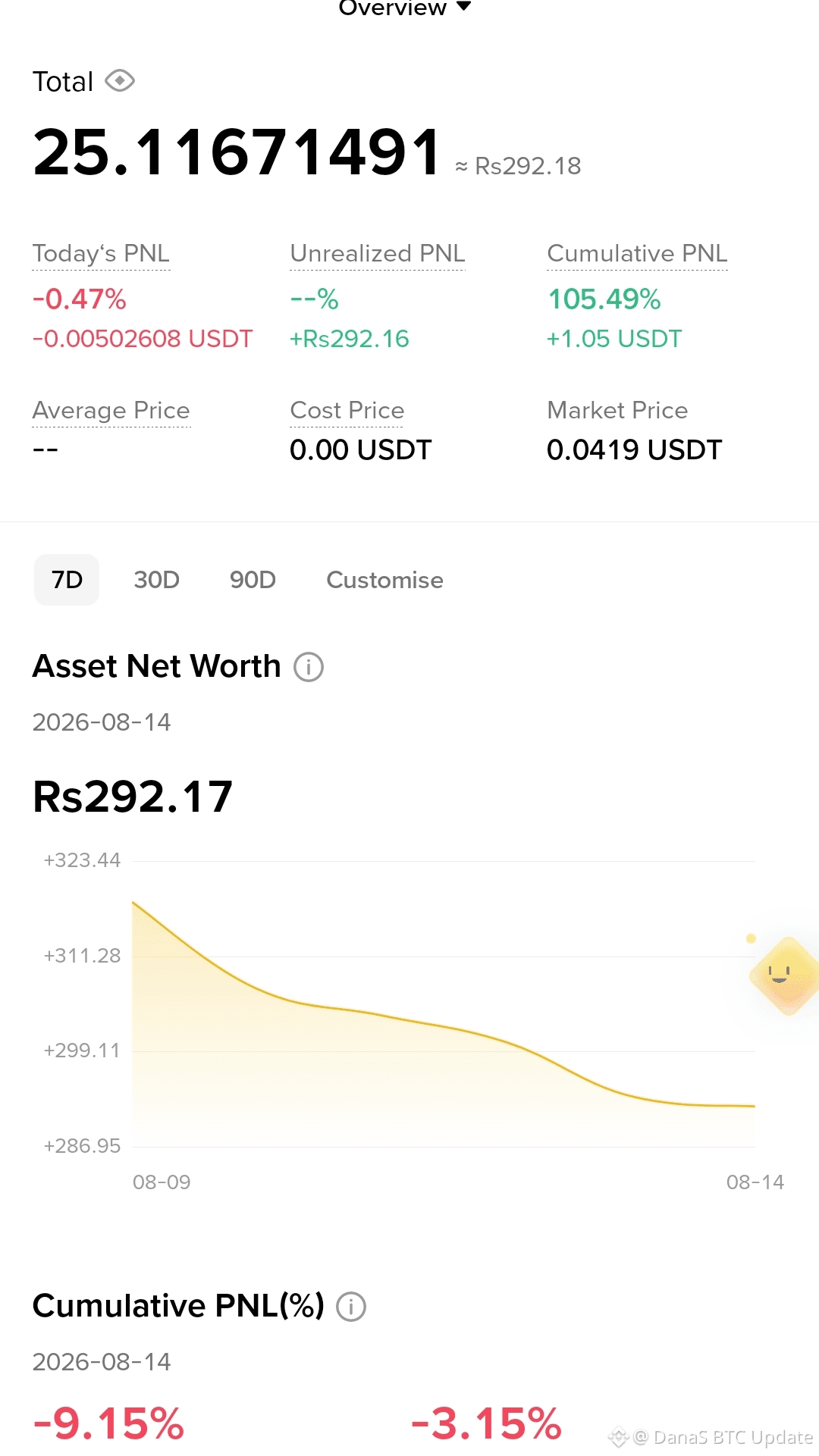Toggle the balance visibility eye icon

point(120,80)
